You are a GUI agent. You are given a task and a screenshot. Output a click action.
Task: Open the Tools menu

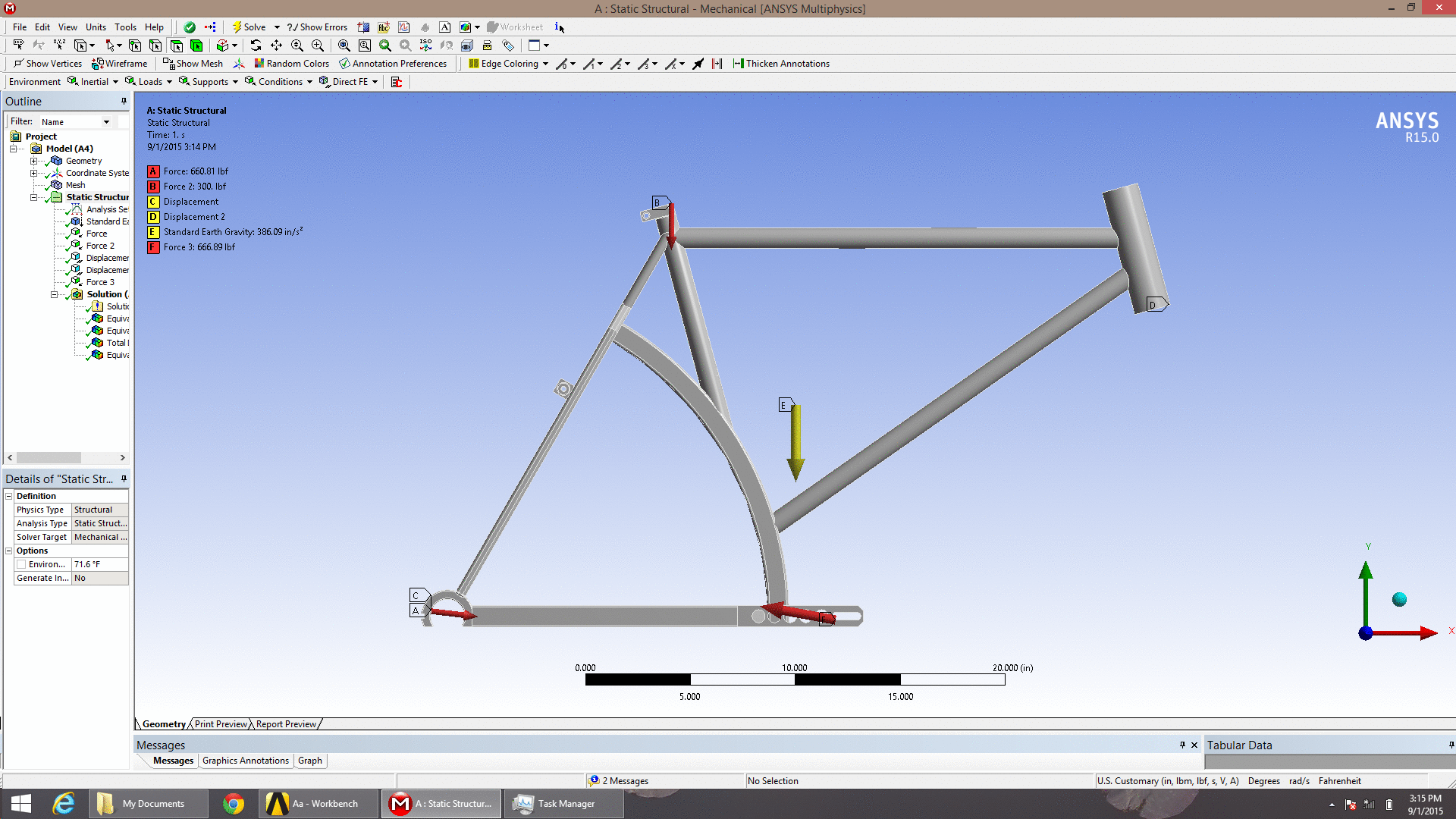click(125, 27)
